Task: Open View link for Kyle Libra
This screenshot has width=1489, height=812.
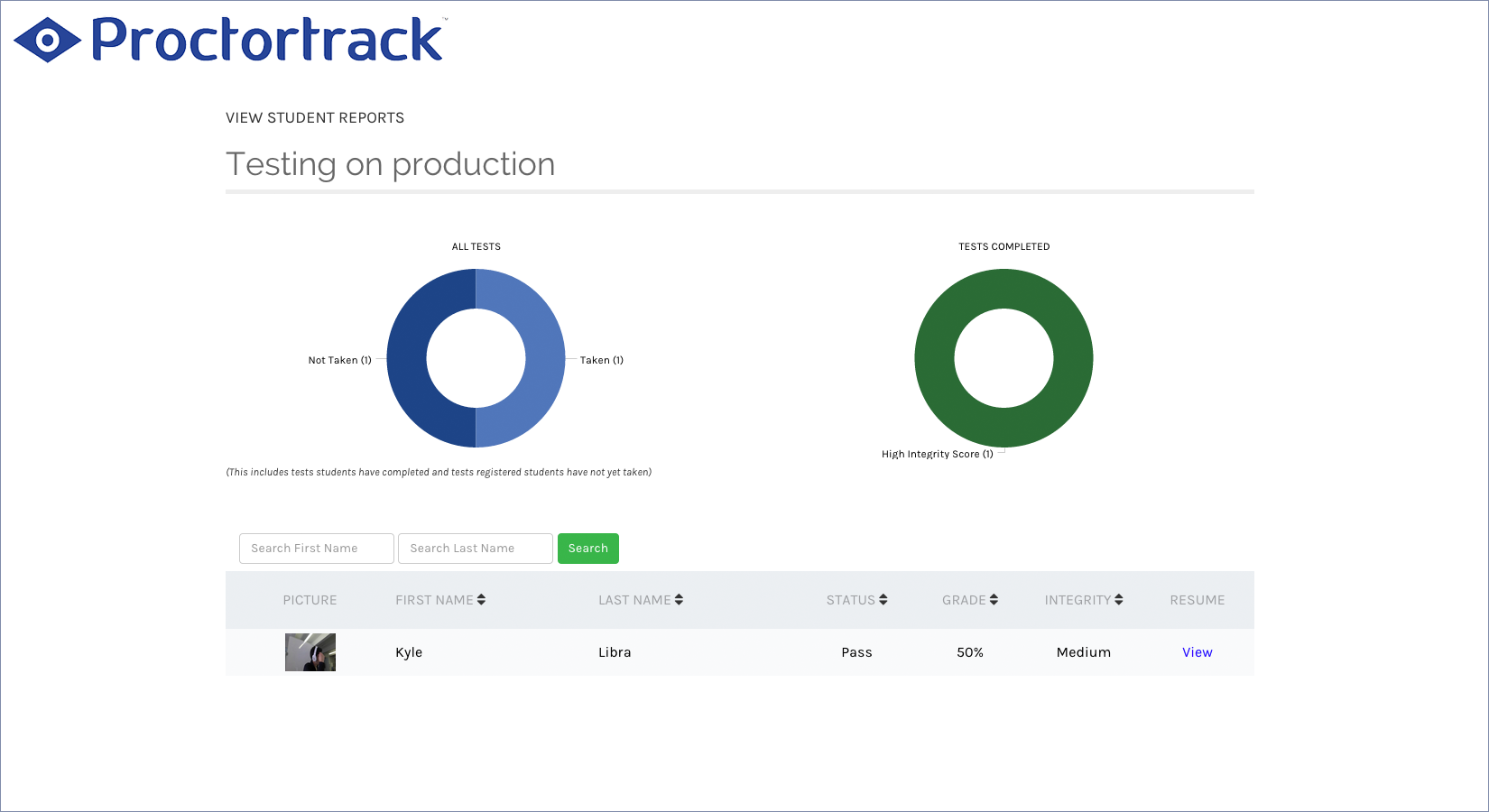Action: point(1197,652)
